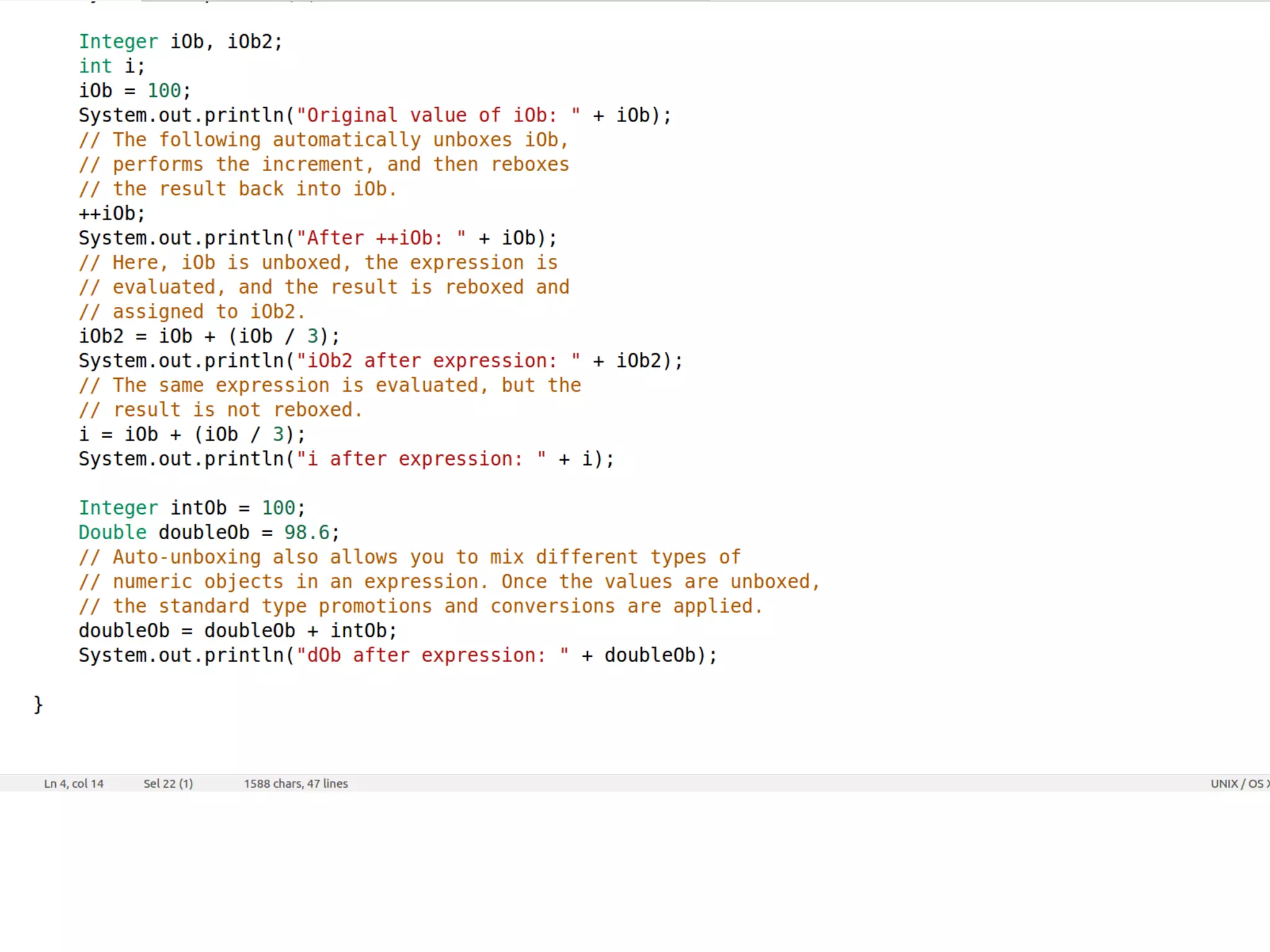Click the string "dOb after expression: "
1270x952 pixels.
point(432,655)
